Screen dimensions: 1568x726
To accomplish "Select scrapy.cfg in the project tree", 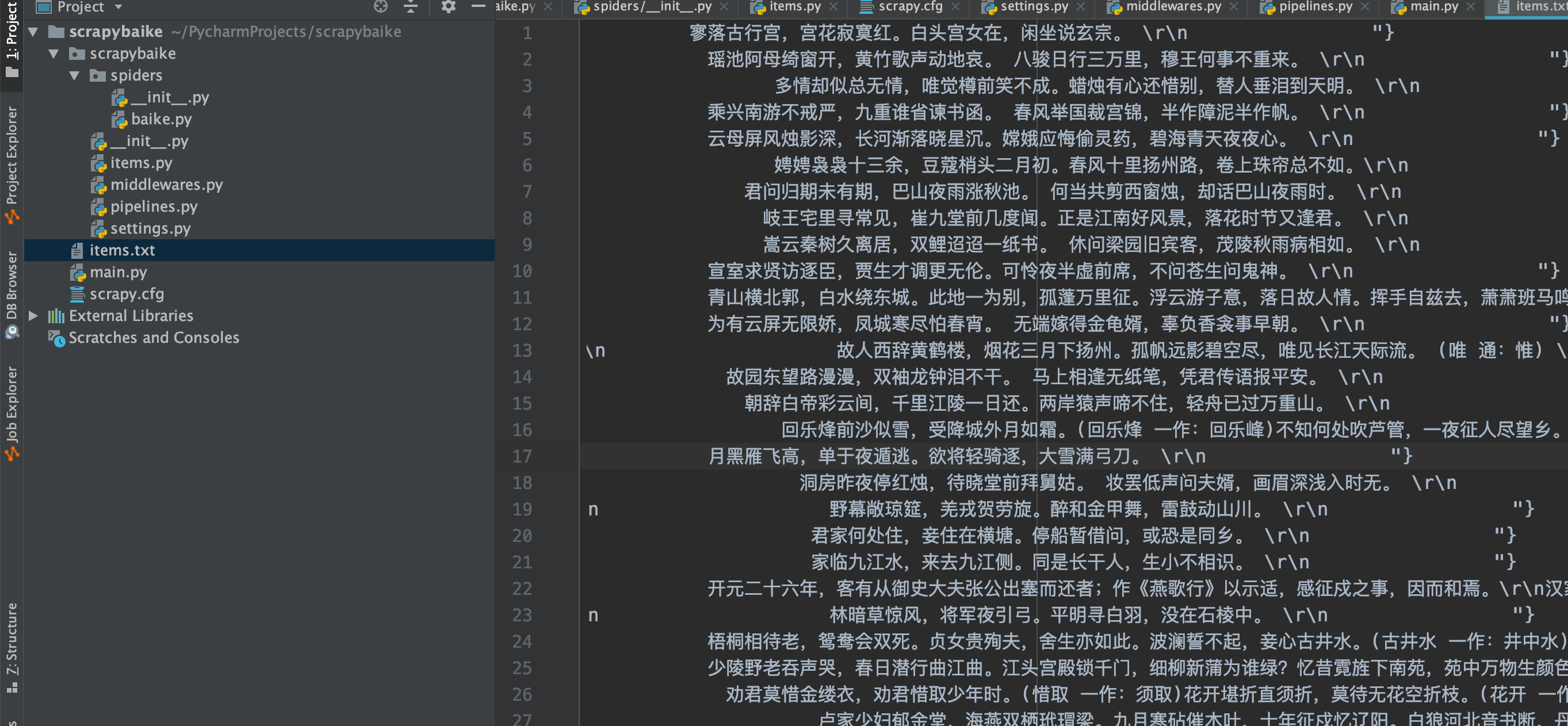I will point(127,294).
